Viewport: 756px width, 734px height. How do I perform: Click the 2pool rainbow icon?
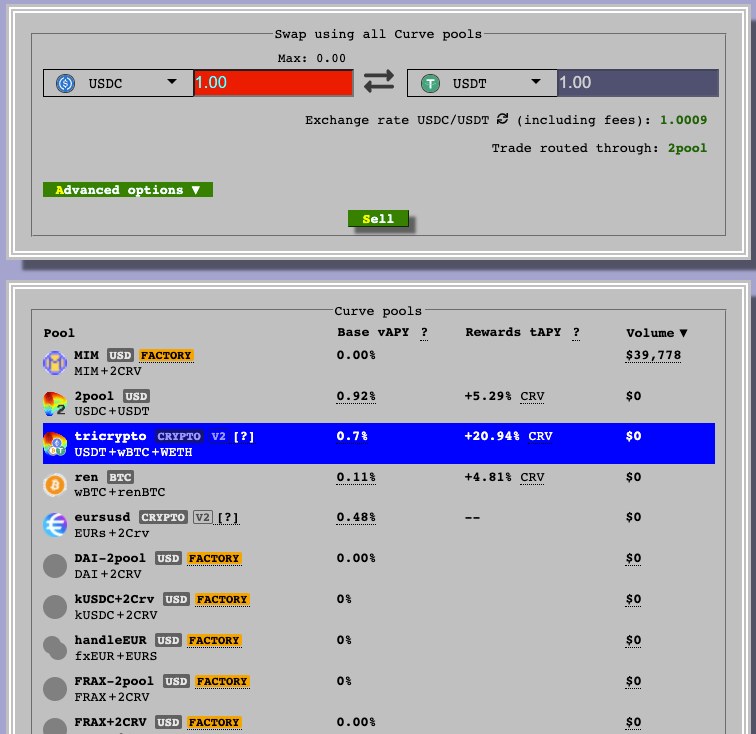click(55, 404)
